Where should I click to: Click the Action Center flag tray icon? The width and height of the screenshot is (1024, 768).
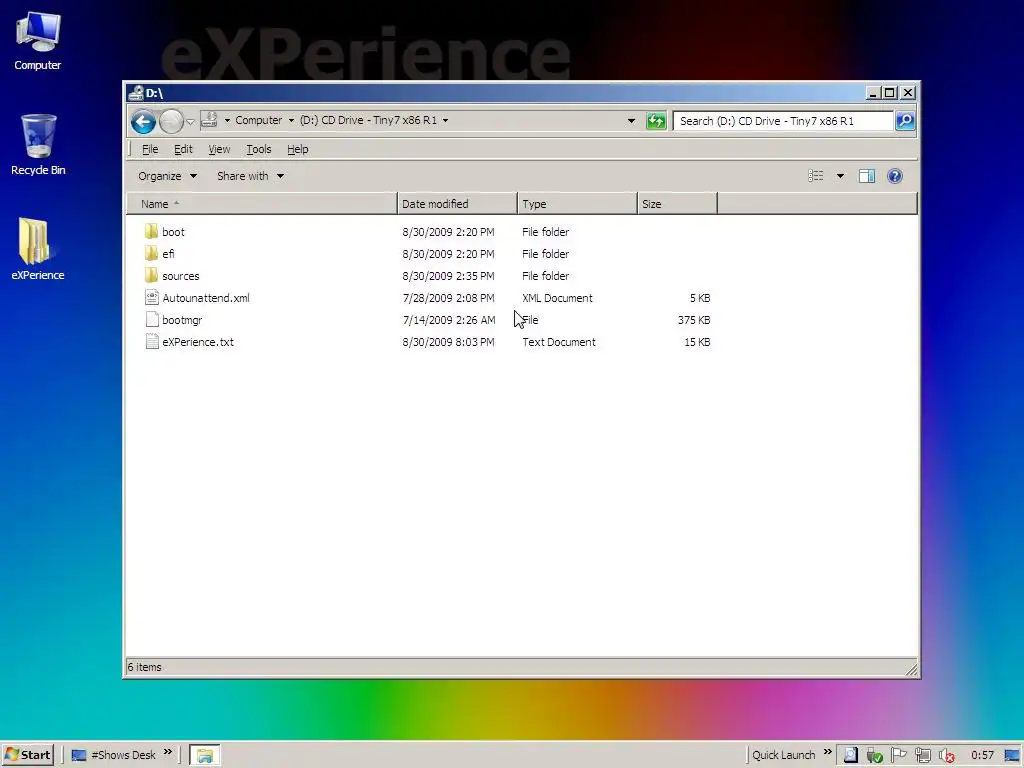(899, 755)
